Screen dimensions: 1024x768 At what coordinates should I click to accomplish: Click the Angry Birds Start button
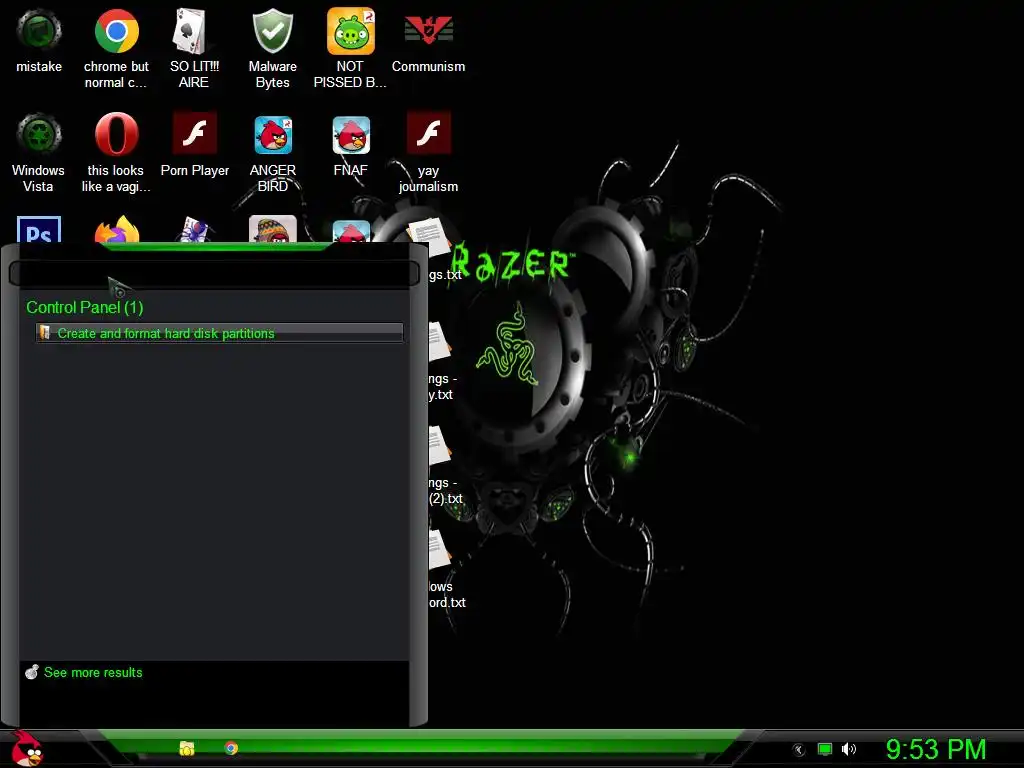point(27,748)
